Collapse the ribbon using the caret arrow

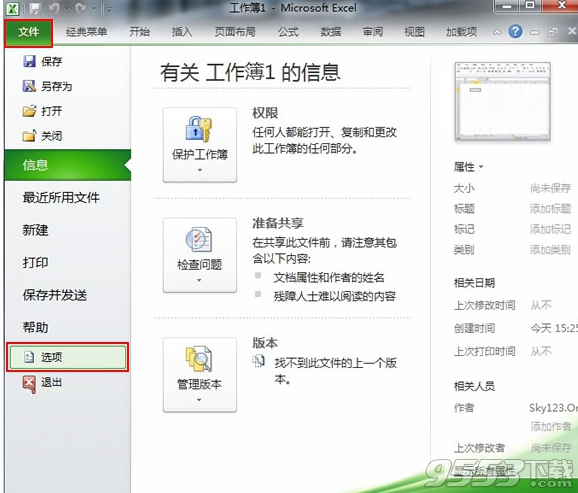coord(497,32)
